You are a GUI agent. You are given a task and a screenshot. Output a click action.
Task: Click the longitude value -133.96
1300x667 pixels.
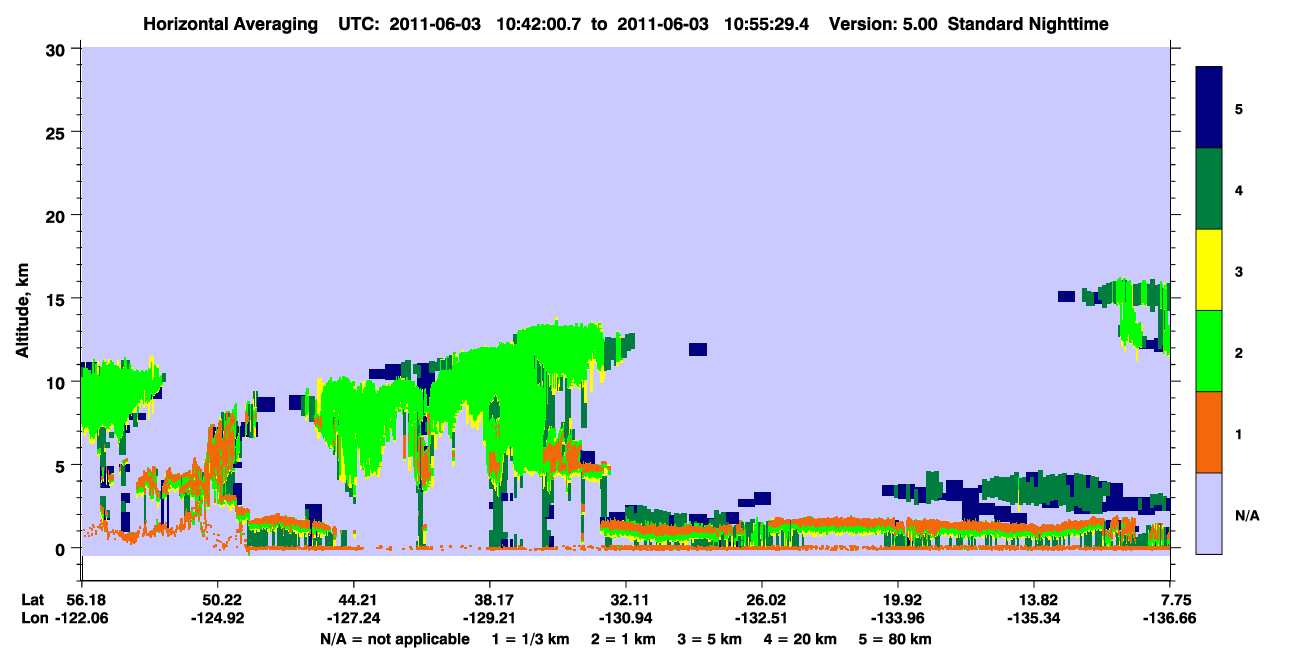[x=898, y=618]
